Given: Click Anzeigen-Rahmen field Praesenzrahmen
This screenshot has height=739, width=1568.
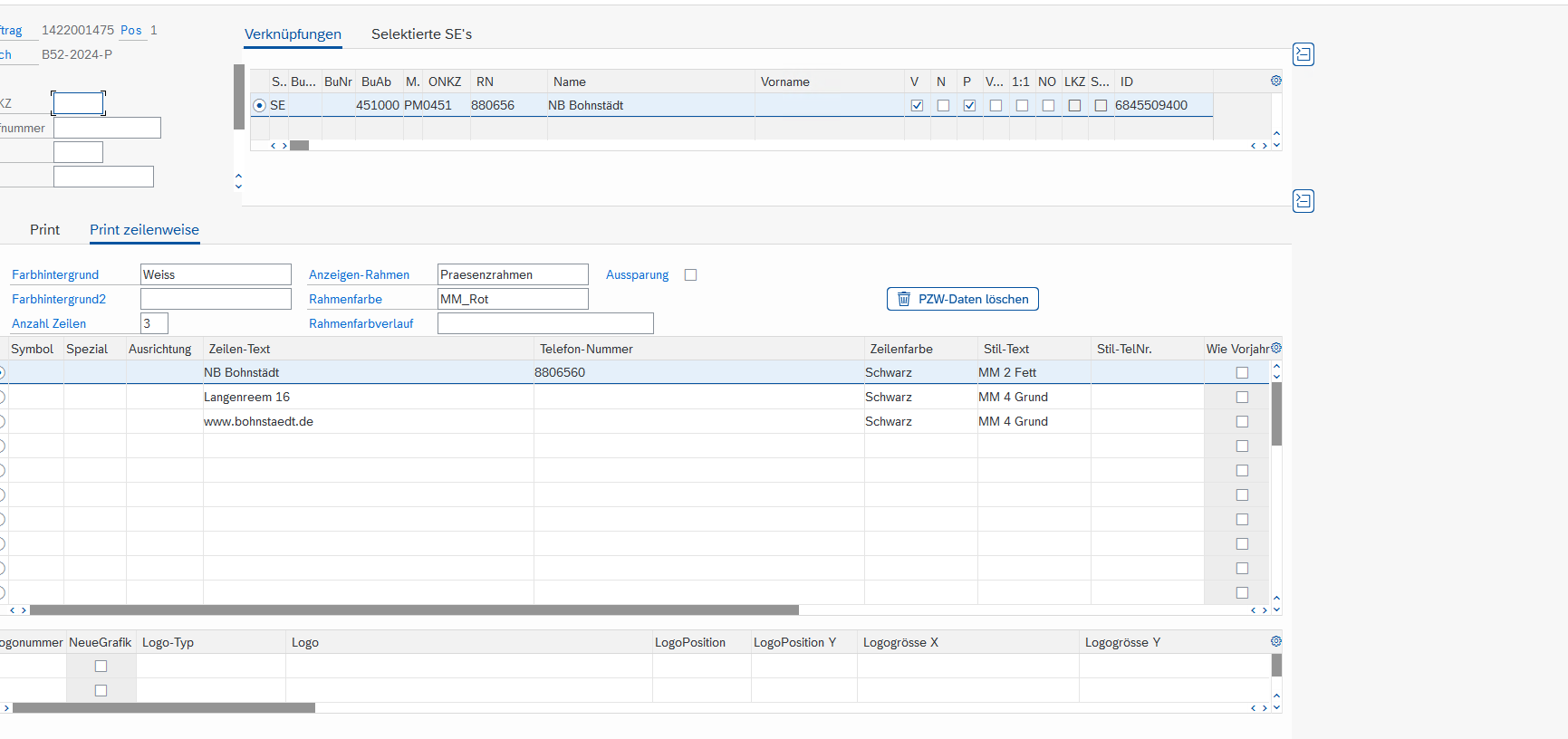Looking at the screenshot, I should (513, 274).
